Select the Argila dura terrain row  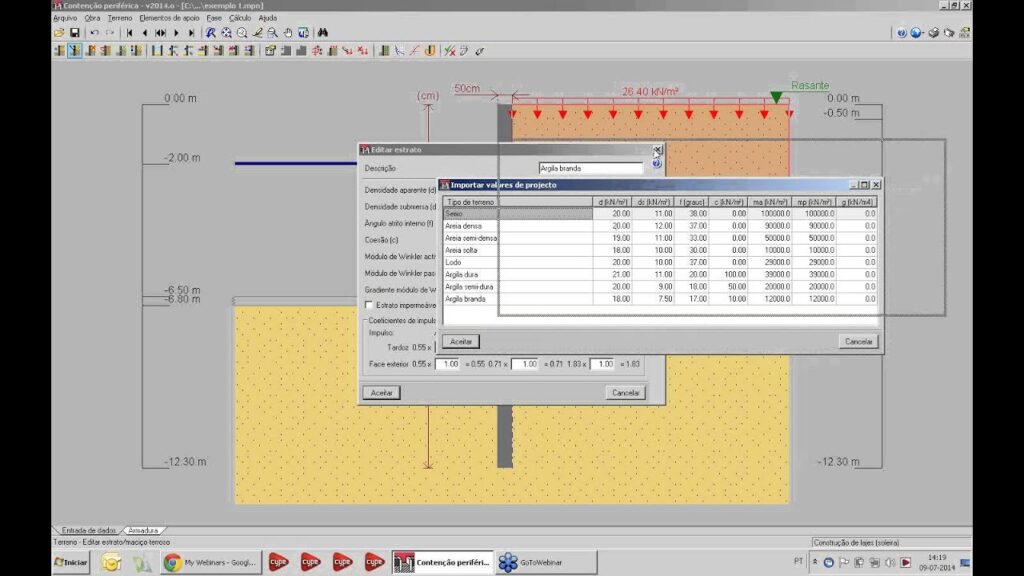(x=463, y=274)
